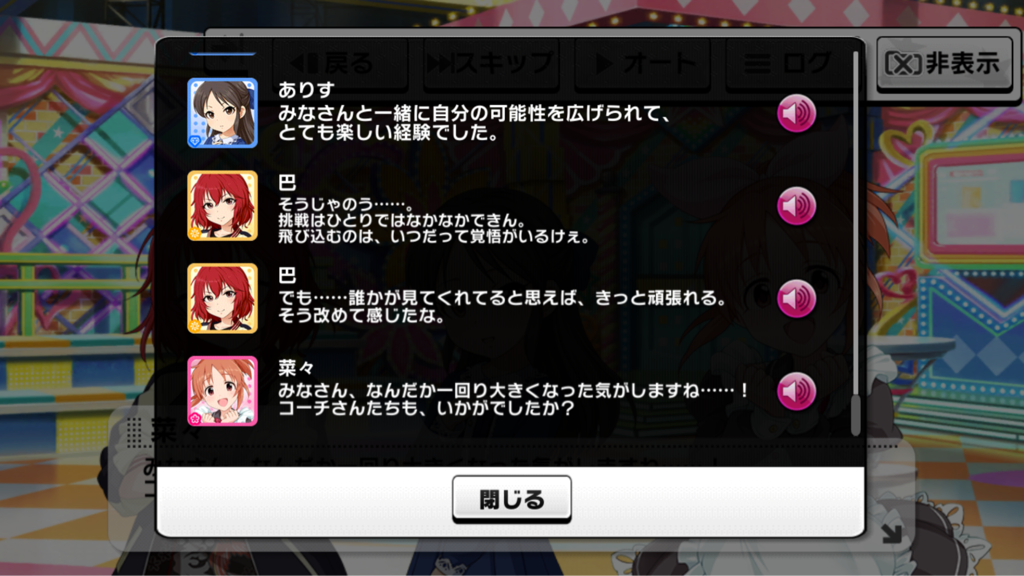Close the log with 閉じる button
The image size is (1024, 576).
(x=512, y=499)
